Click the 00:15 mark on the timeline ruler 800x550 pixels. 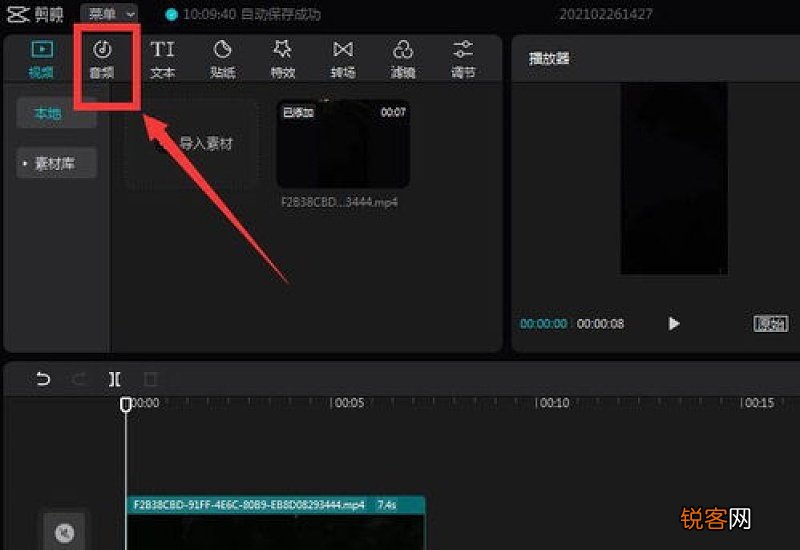(x=757, y=403)
